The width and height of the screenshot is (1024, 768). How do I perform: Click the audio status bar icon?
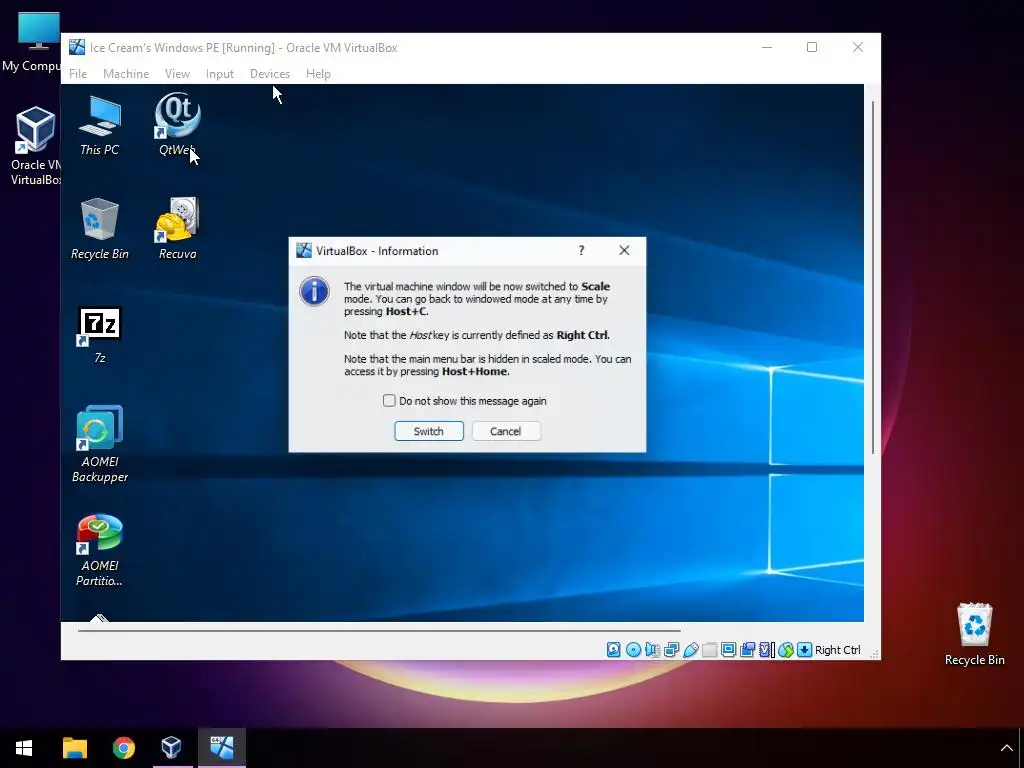pos(652,650)
